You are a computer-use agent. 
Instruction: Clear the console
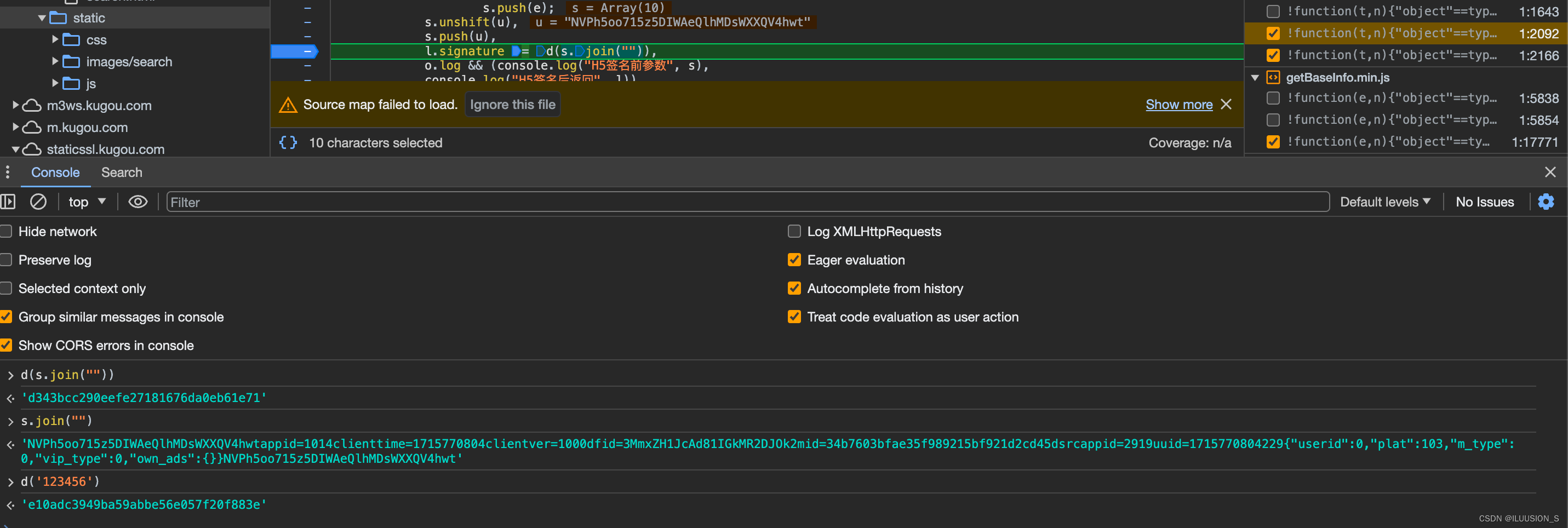pyautogui.click(x=38, y=202)
